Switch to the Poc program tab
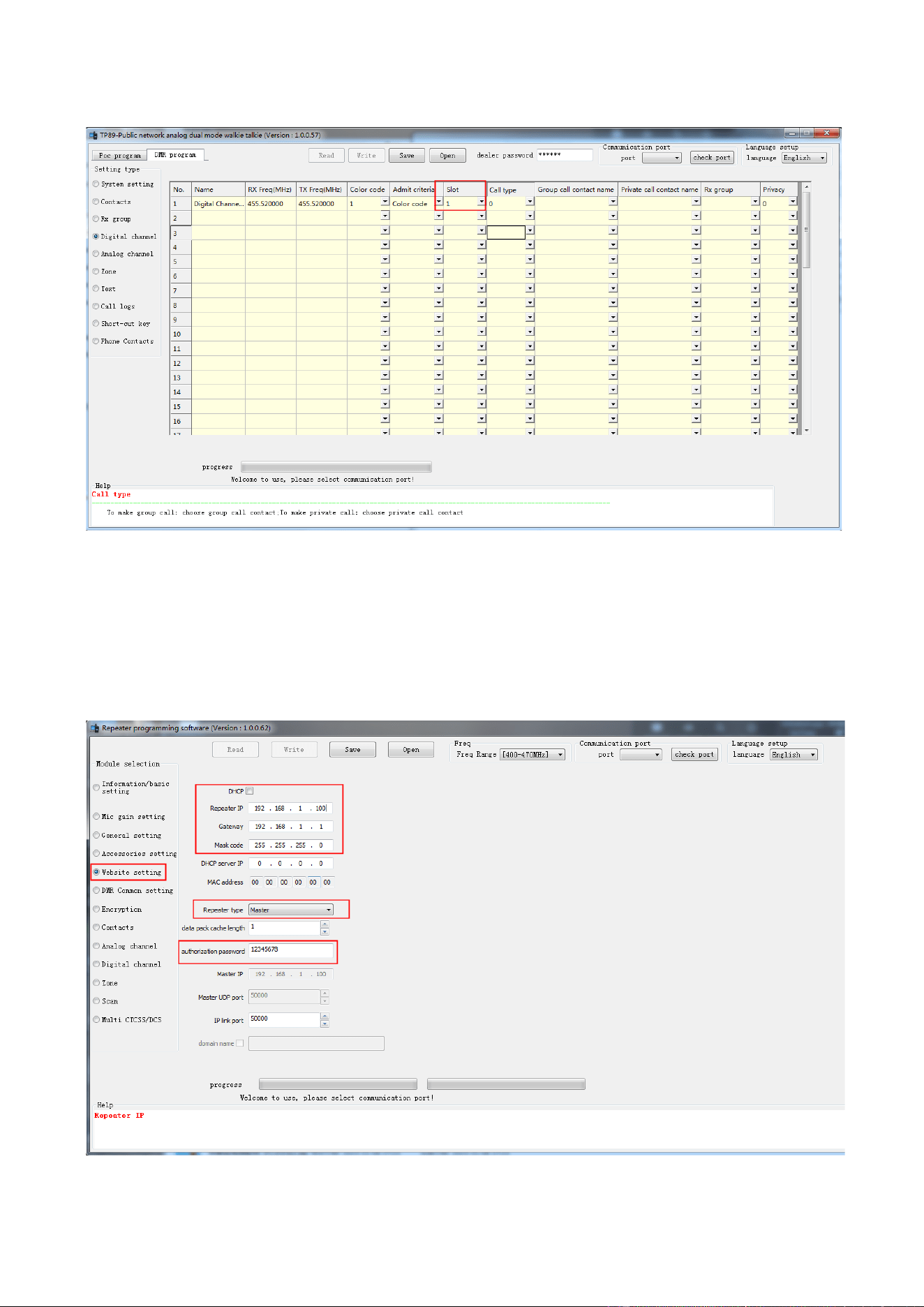Image resolution: width=924 pixels, height=1307 pixels. [119, 156]
